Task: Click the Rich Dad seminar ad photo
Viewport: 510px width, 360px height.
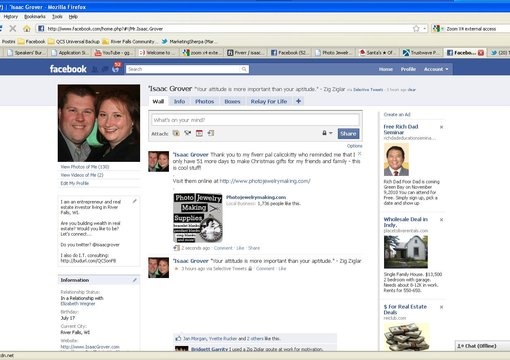Action: click(396, 160)
